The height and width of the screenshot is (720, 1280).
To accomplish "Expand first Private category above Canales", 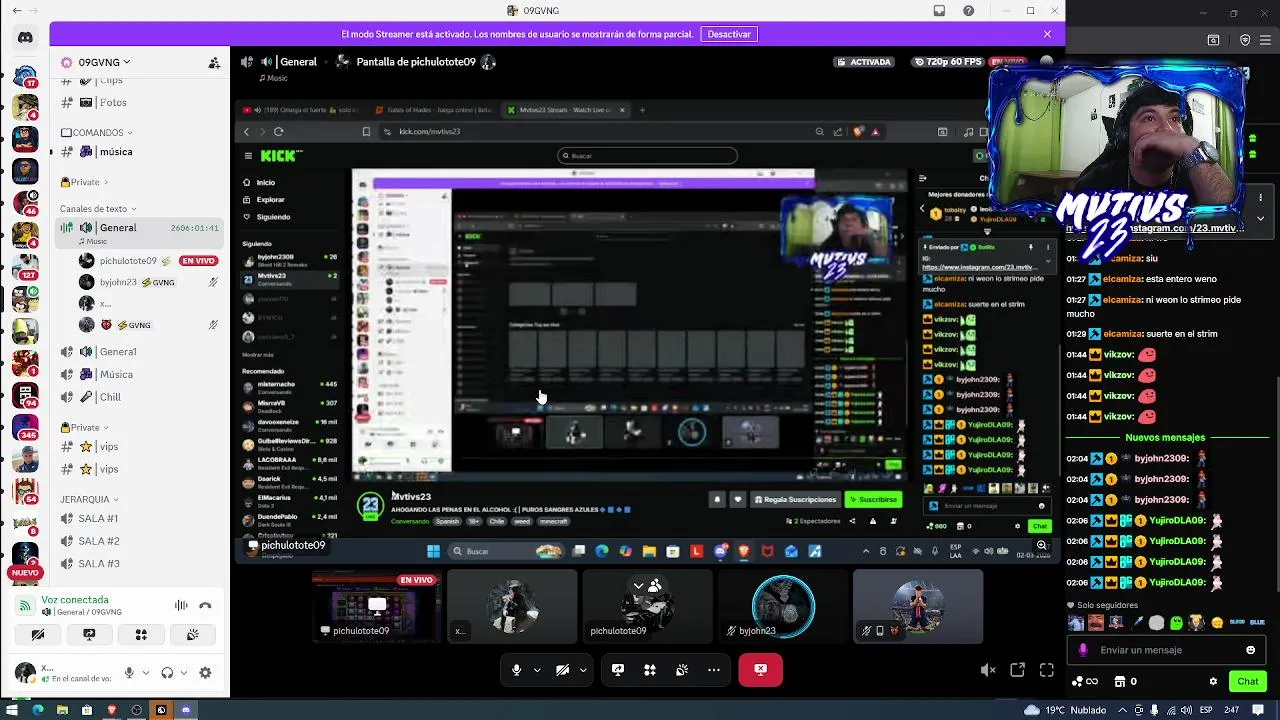I will click(85, 182).
